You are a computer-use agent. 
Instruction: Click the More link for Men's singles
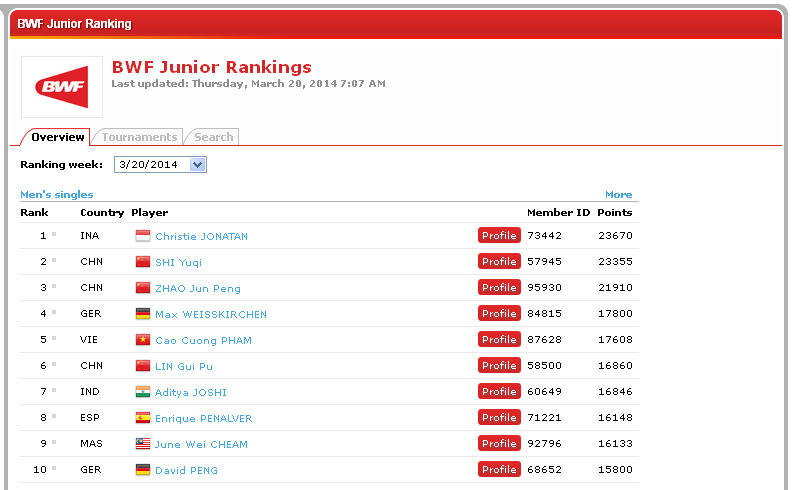coord(618,195)
